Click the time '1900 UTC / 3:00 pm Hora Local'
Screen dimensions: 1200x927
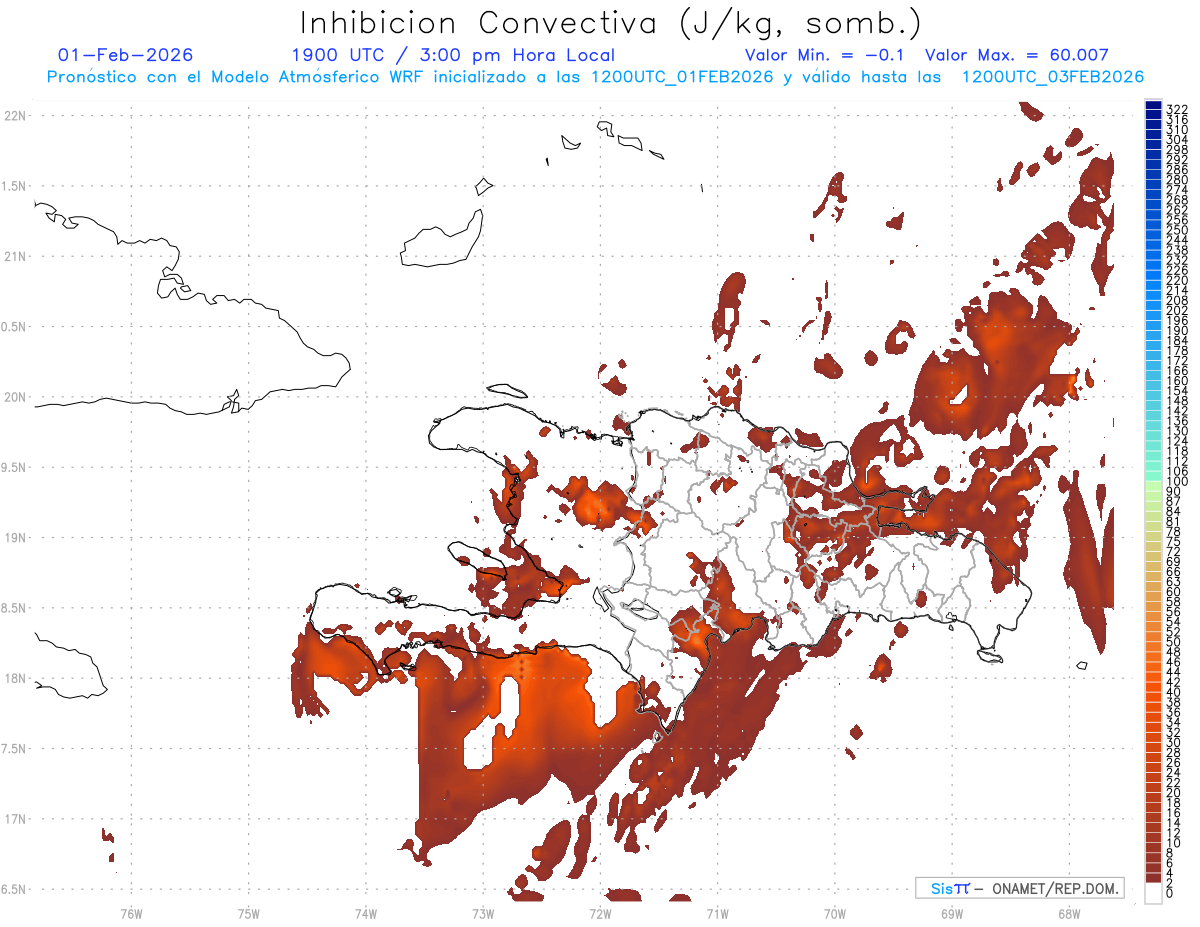click(453, 56)
